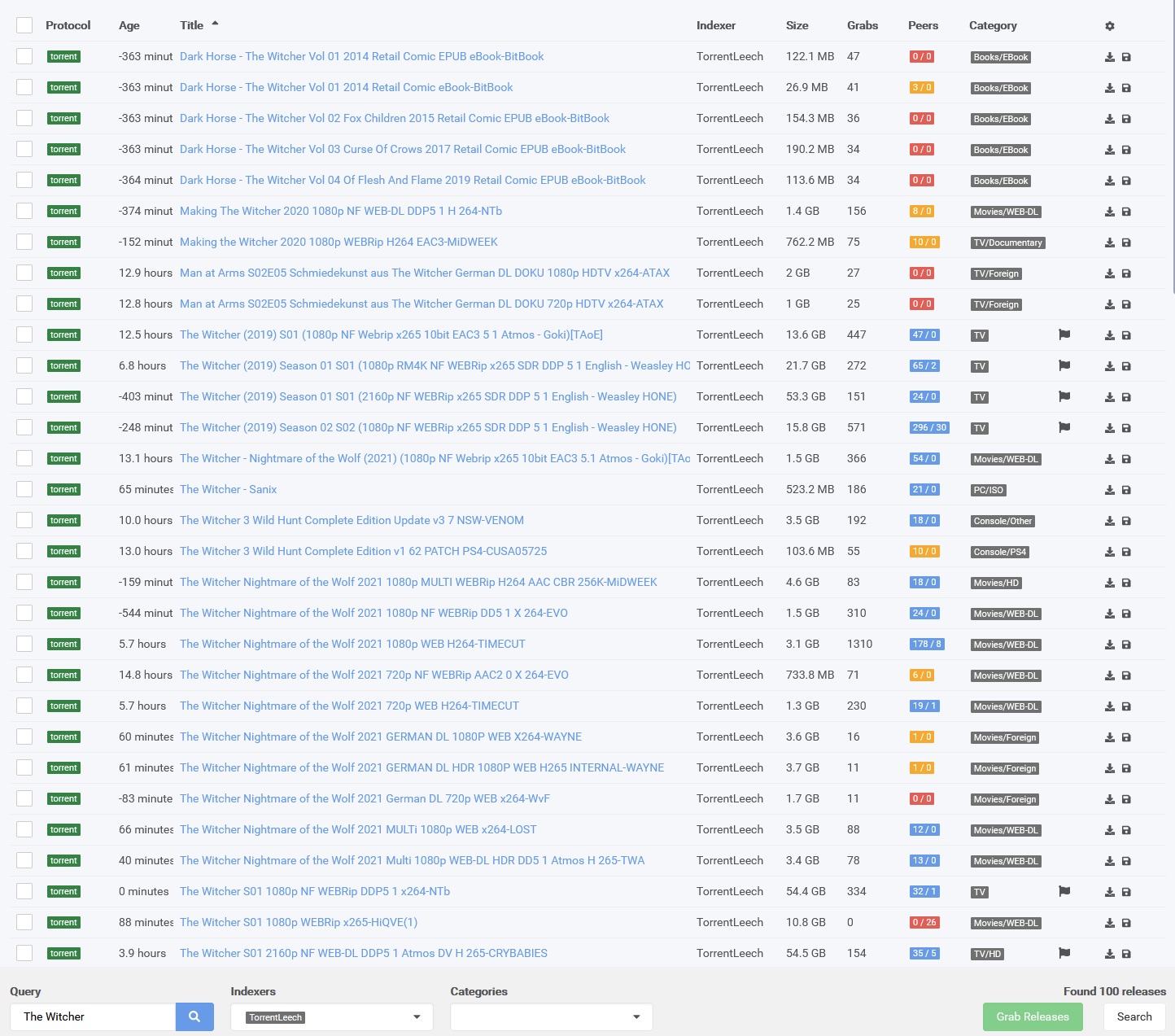Download The Witcher 3 Wild Hunt Update v3 7 release
The height and width of the screenshot is (1036, 1175).
coord(1109,520)
